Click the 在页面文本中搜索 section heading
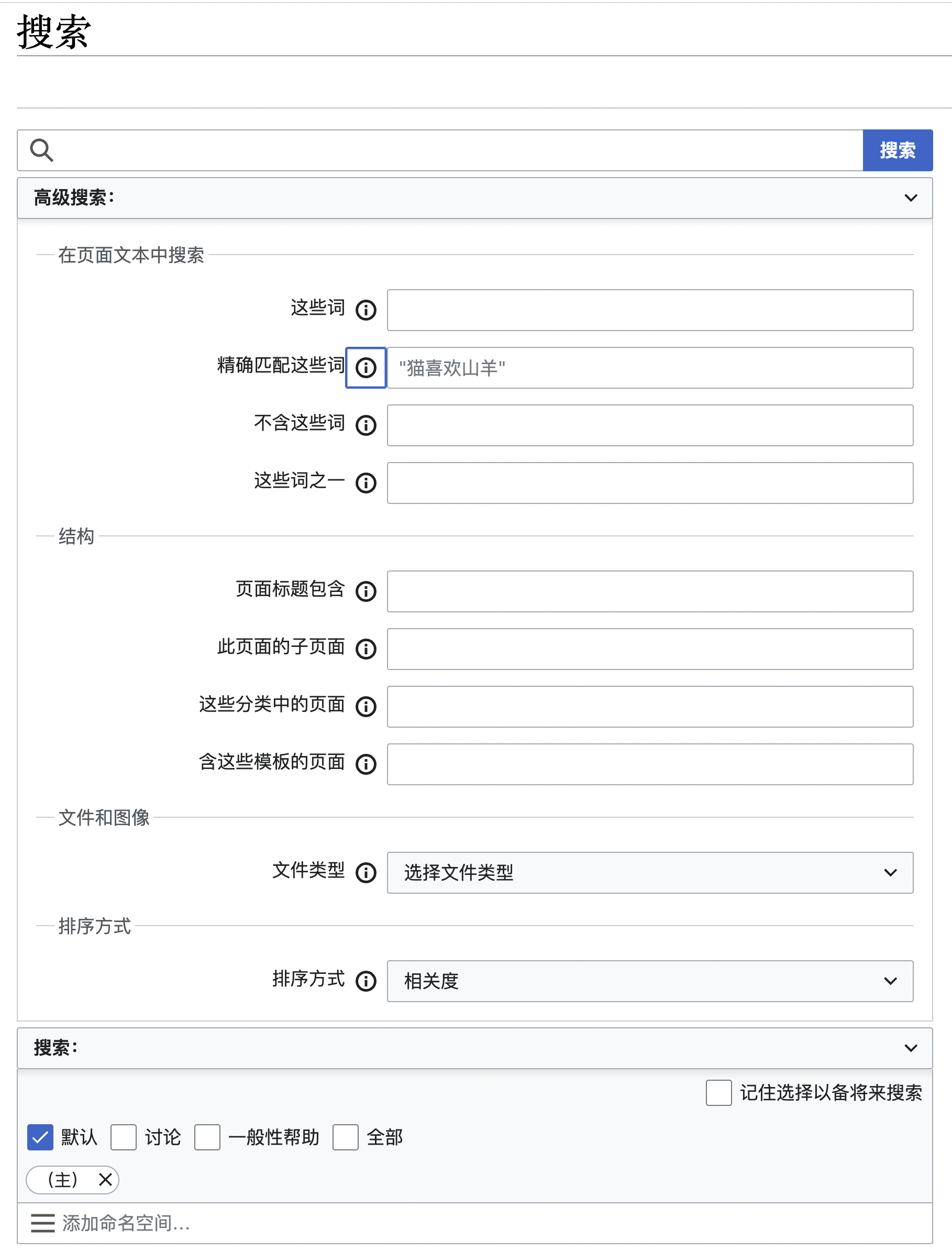This screenshot has height=1251, width=952. click(x=131, y=255)
